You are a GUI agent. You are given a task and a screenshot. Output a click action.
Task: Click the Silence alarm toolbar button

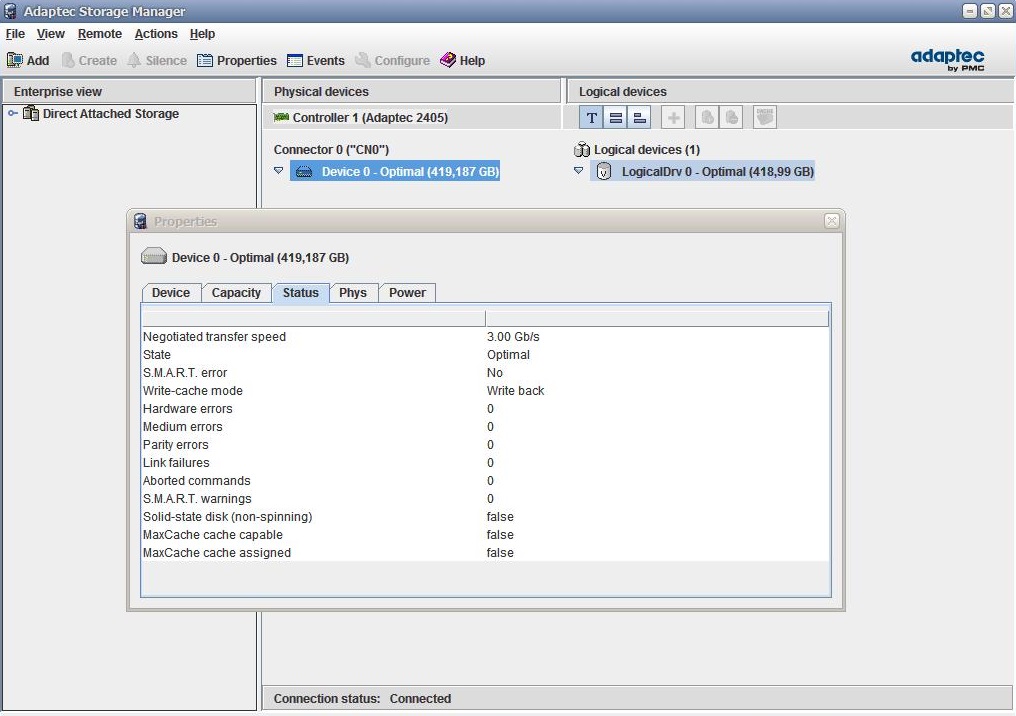pos(157,60)
